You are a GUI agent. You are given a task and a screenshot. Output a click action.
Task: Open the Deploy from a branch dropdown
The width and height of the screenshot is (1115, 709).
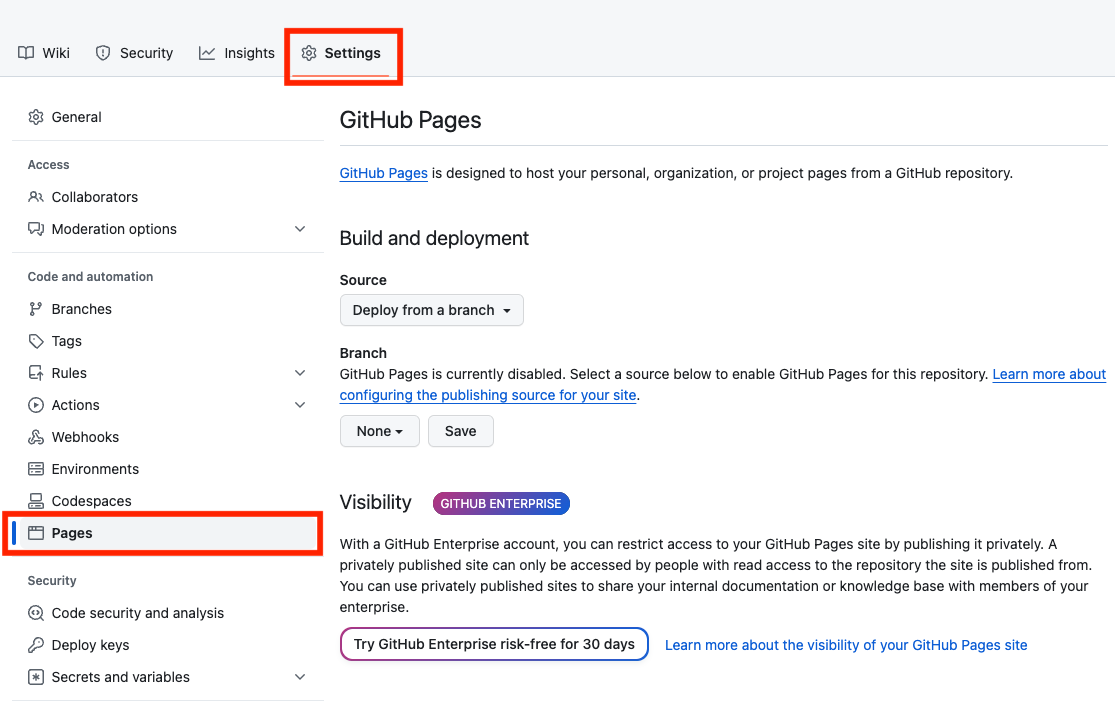click(x=432, y=310)
